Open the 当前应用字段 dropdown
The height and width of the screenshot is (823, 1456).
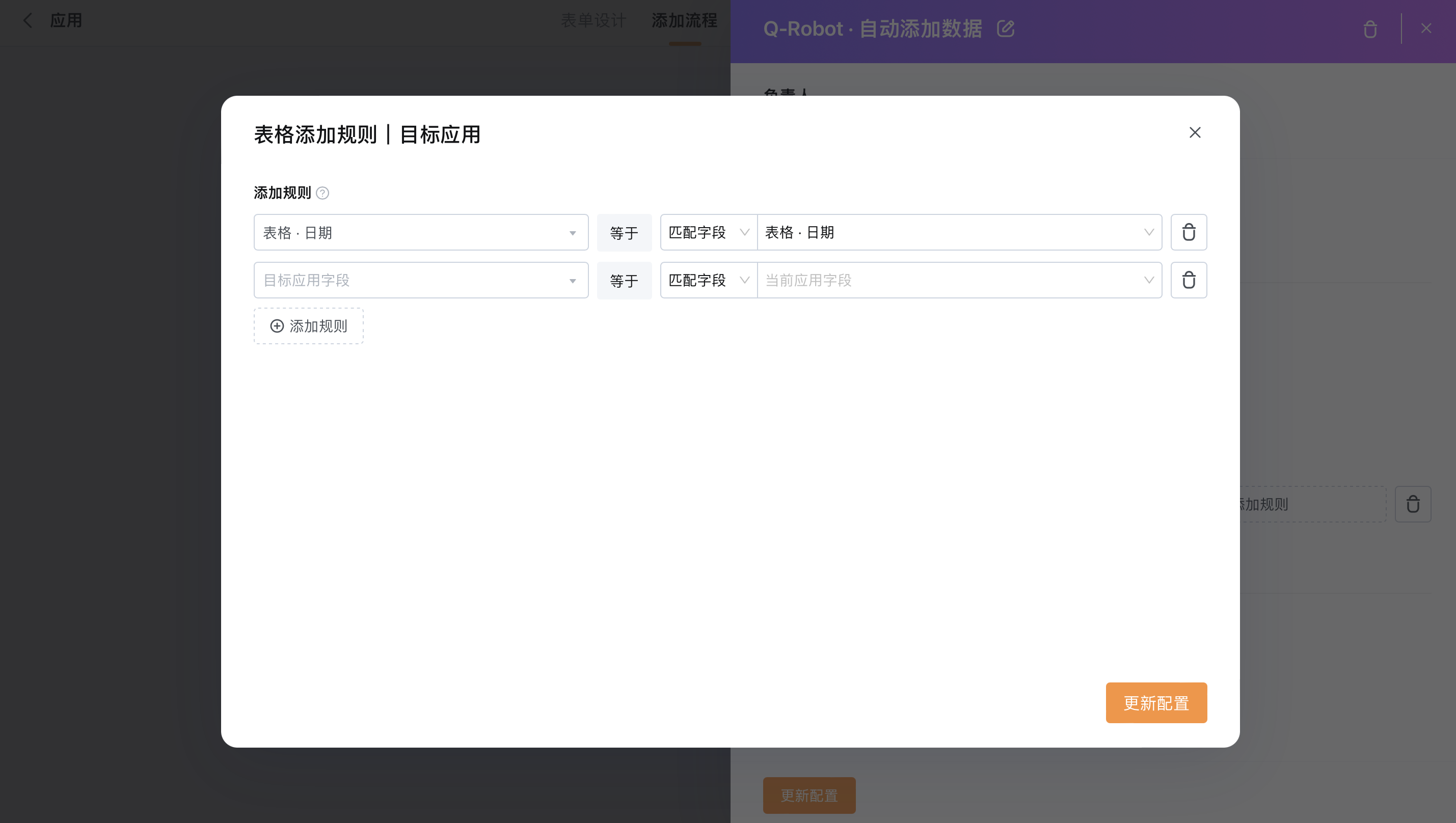point(960,281)
